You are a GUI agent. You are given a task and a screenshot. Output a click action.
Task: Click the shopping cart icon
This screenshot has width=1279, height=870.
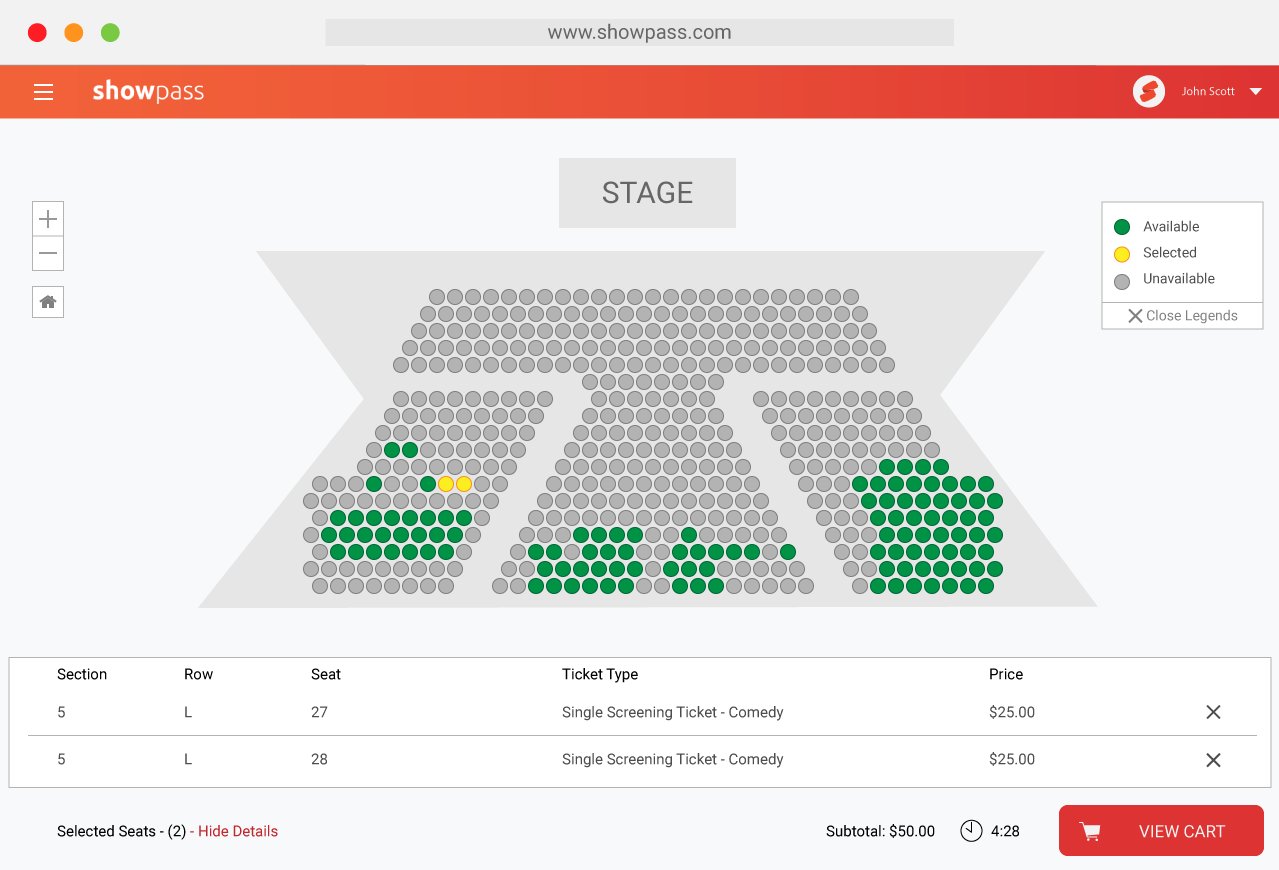click(x=1089, y=831)
